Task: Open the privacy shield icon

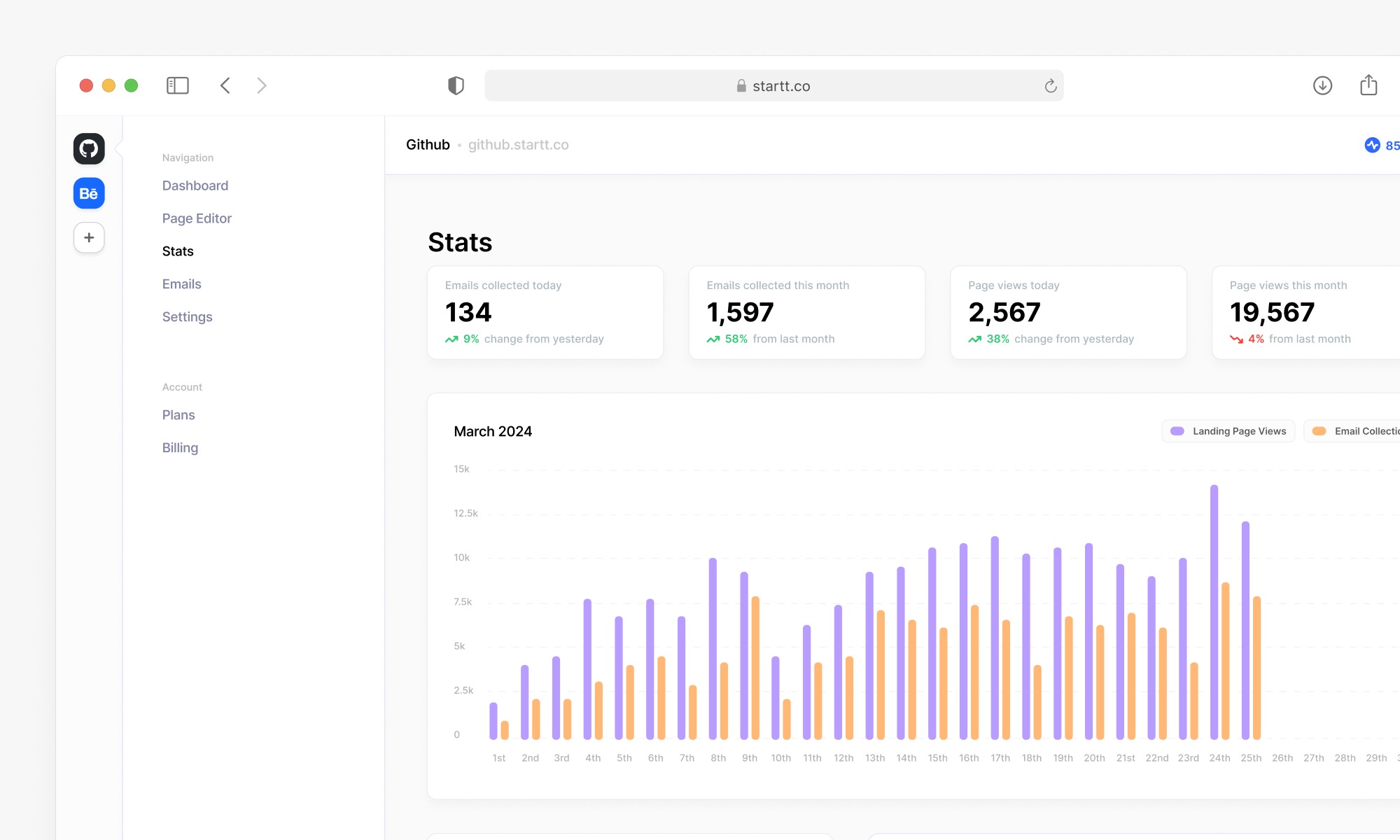Action: pos(456,85)
